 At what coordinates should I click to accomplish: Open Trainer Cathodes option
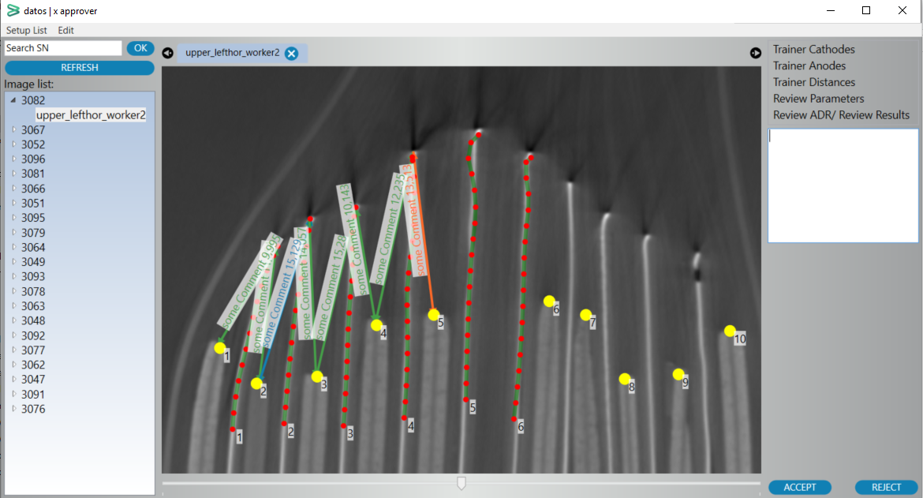point(813,49)
